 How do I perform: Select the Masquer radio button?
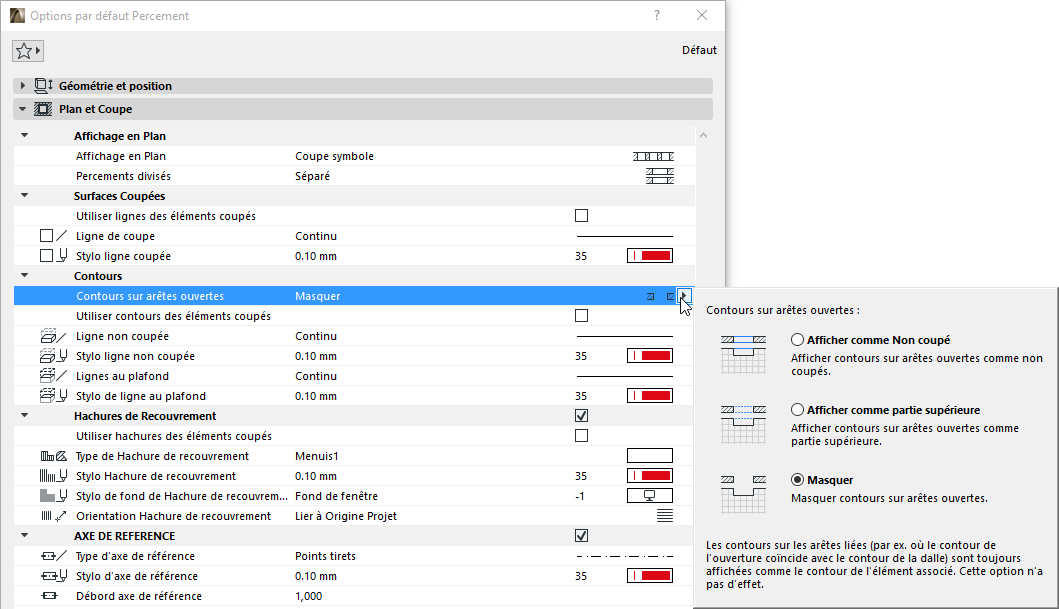[798, 480]
